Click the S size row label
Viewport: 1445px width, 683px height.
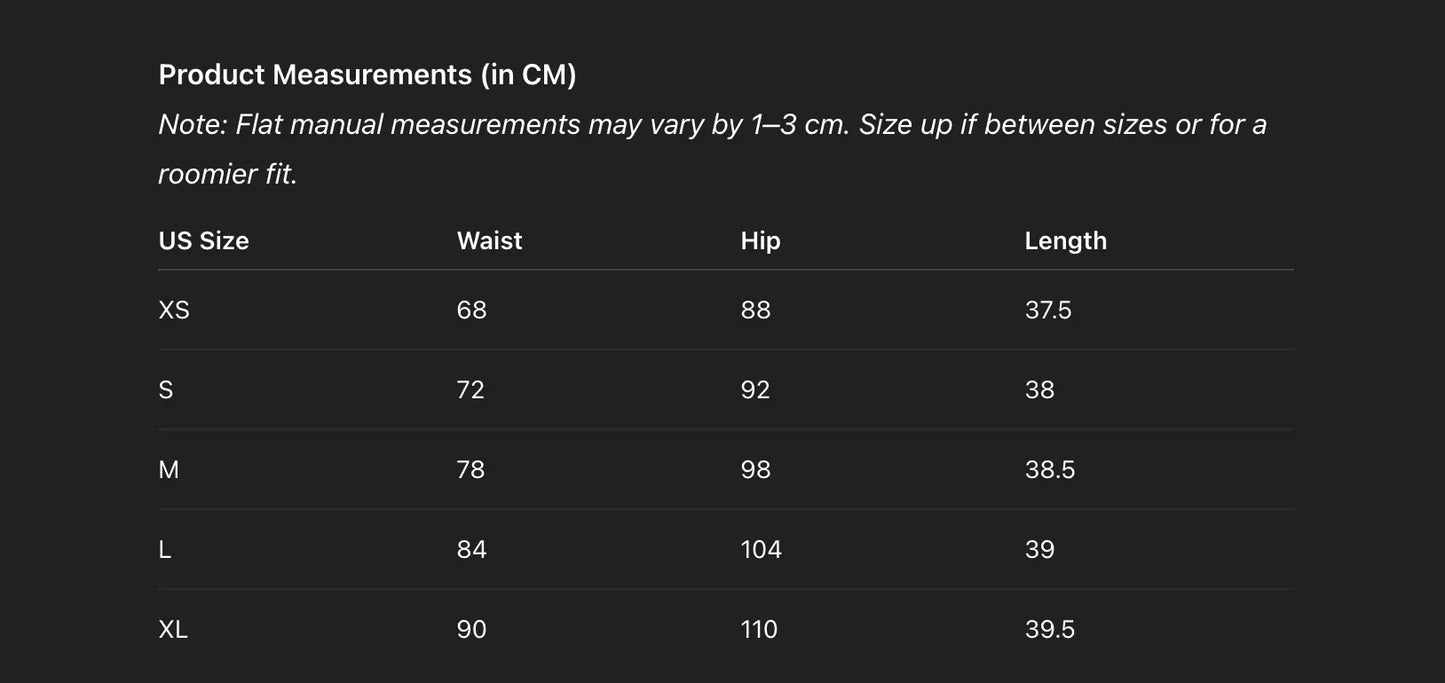(x=166, y=390)
